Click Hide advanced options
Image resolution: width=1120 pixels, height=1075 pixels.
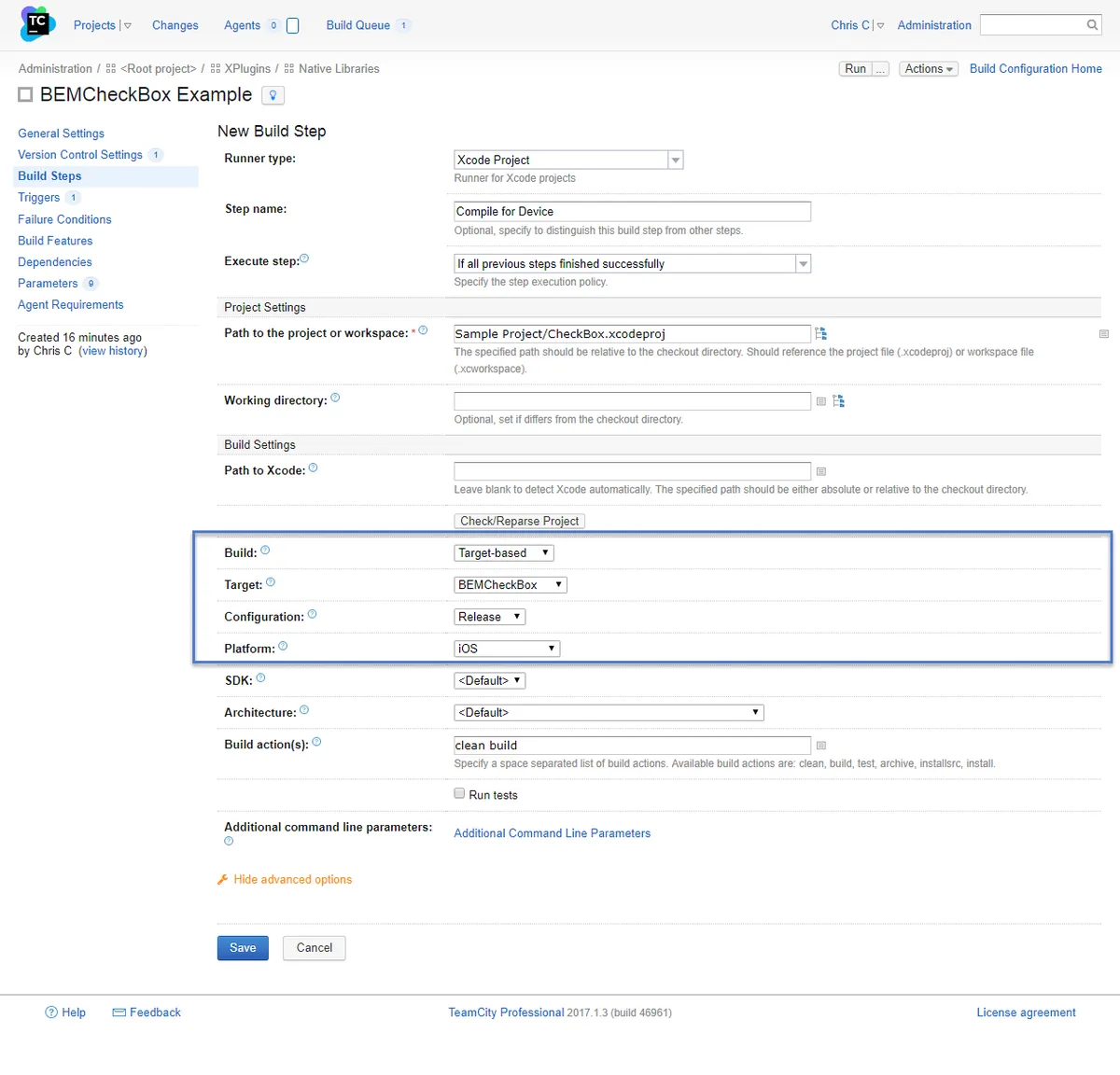click(292, 880)
